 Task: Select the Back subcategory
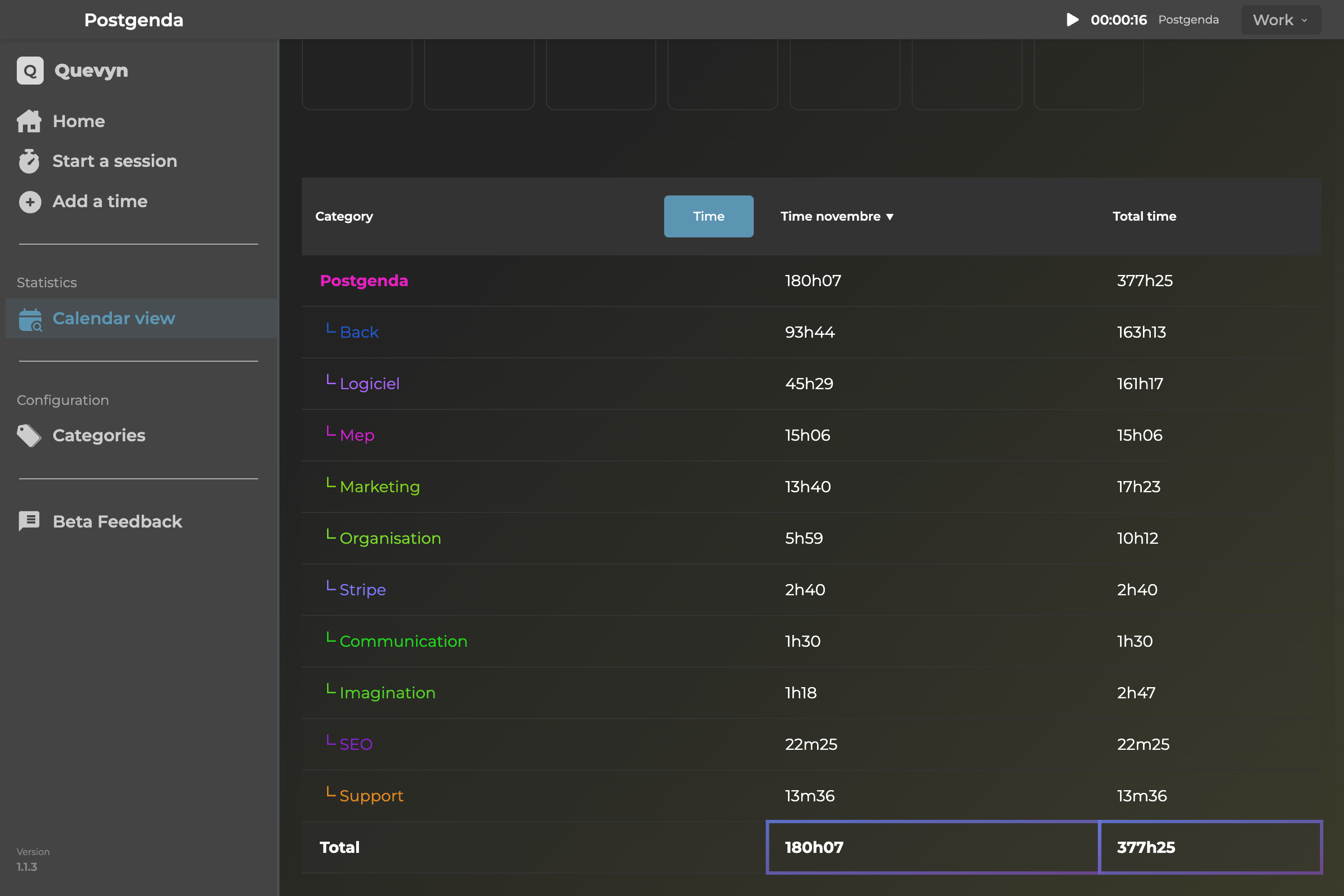point(359,333)
